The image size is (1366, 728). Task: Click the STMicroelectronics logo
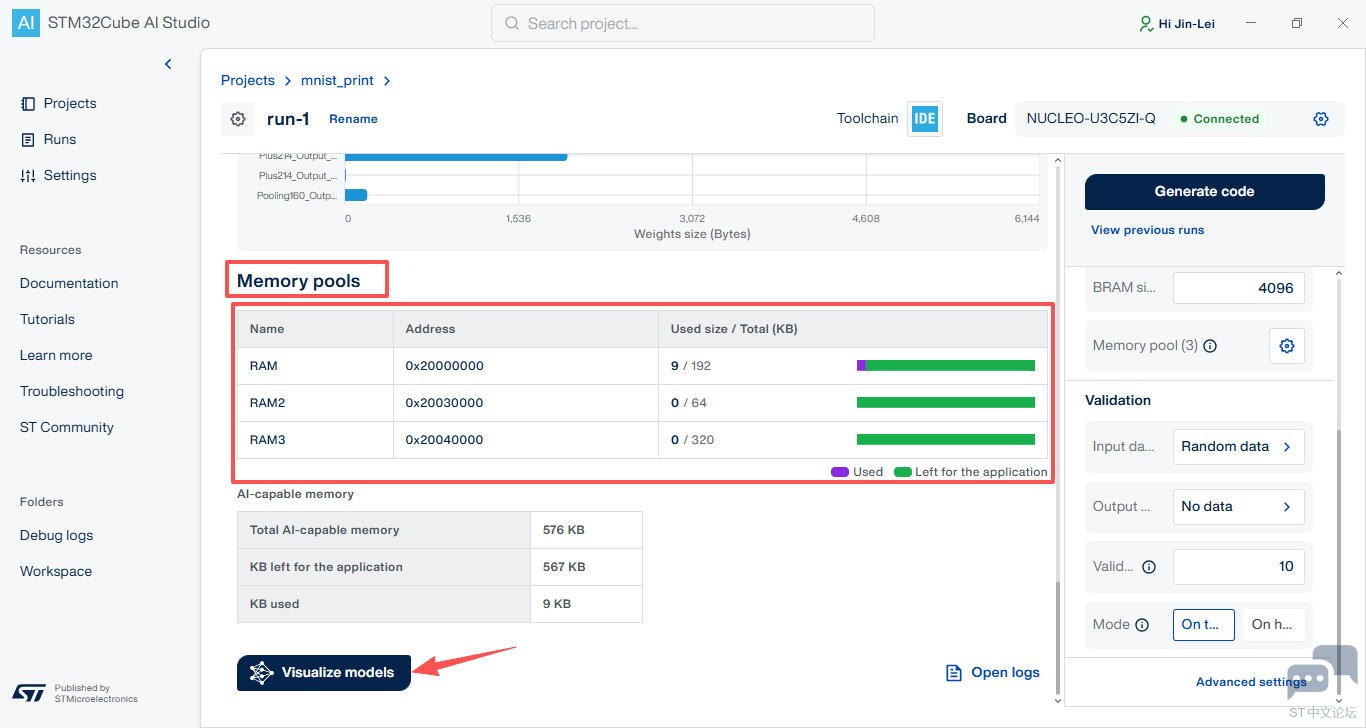tap(29, 693)
